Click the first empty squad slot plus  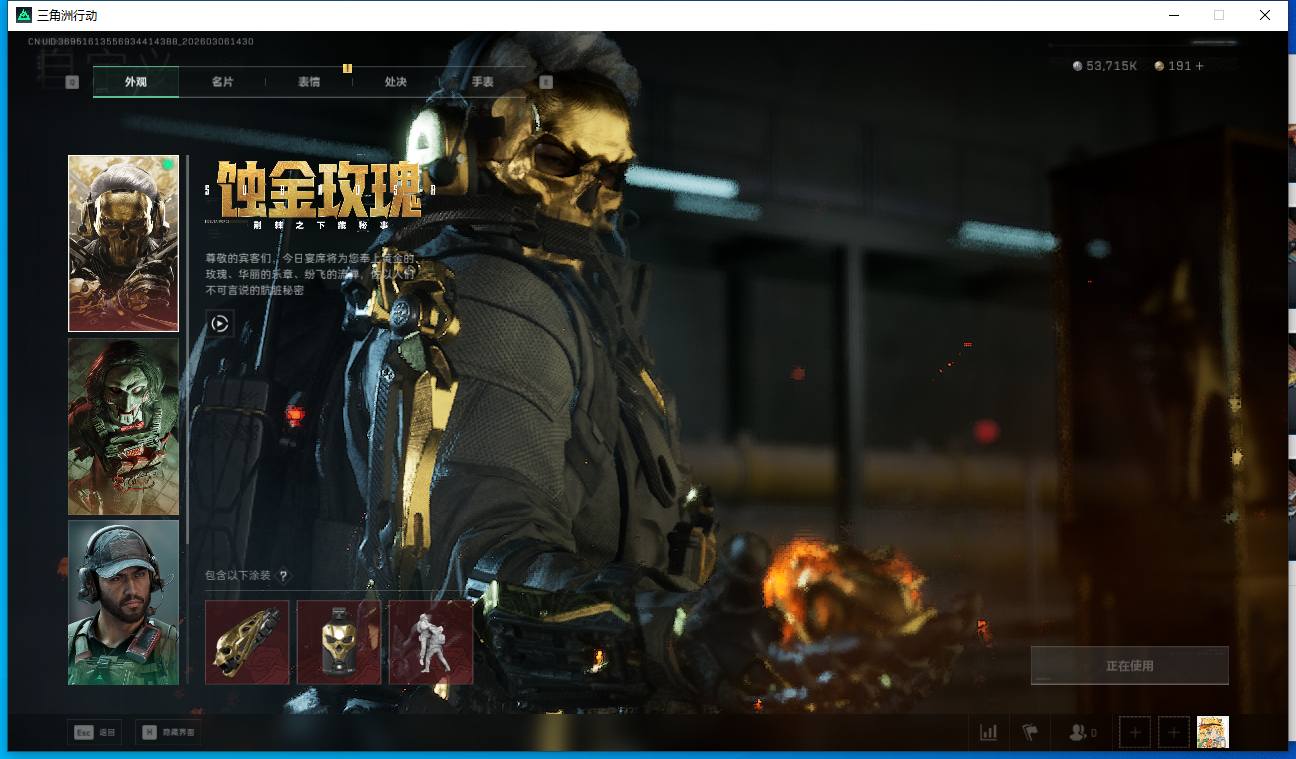pos(1135,733)
